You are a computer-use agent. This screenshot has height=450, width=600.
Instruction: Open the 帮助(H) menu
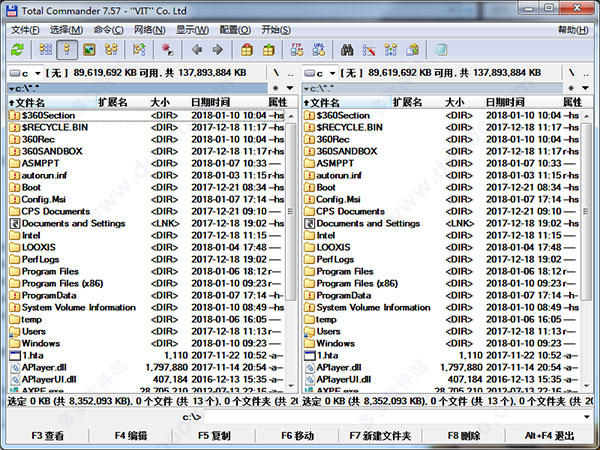[x=573, y=30]
